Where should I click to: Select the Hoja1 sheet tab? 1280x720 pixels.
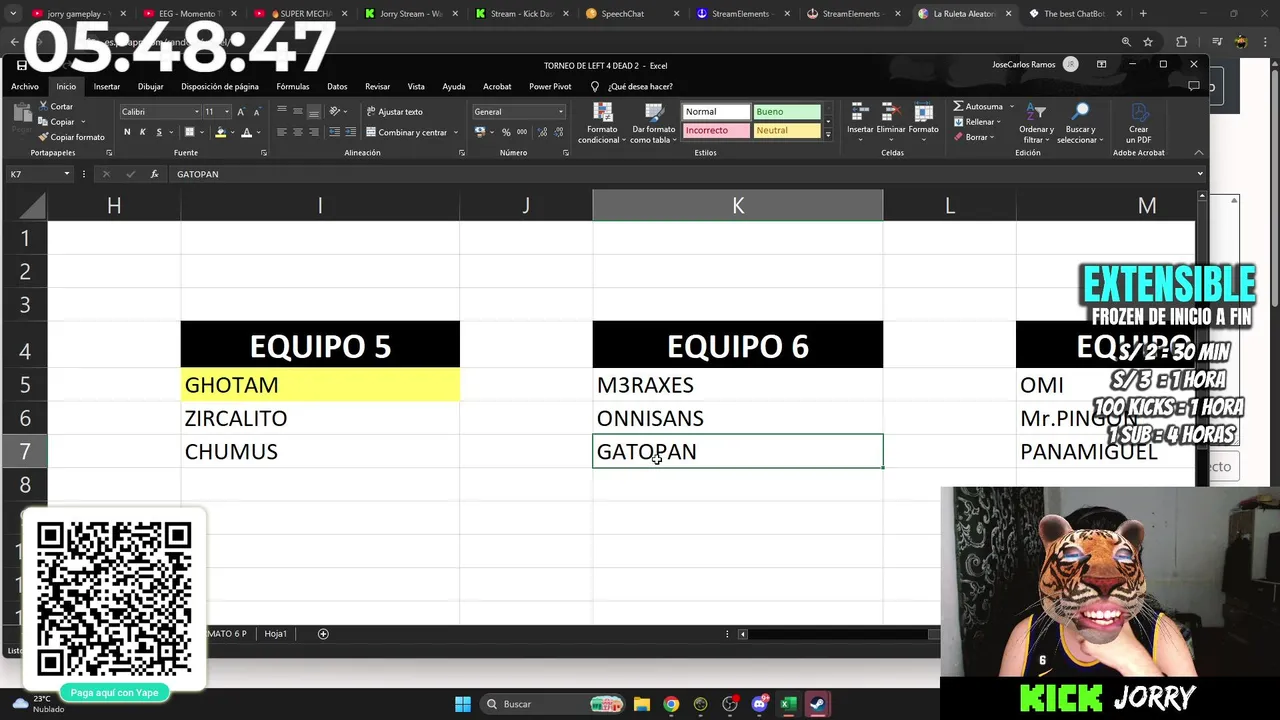click(275, 633)
